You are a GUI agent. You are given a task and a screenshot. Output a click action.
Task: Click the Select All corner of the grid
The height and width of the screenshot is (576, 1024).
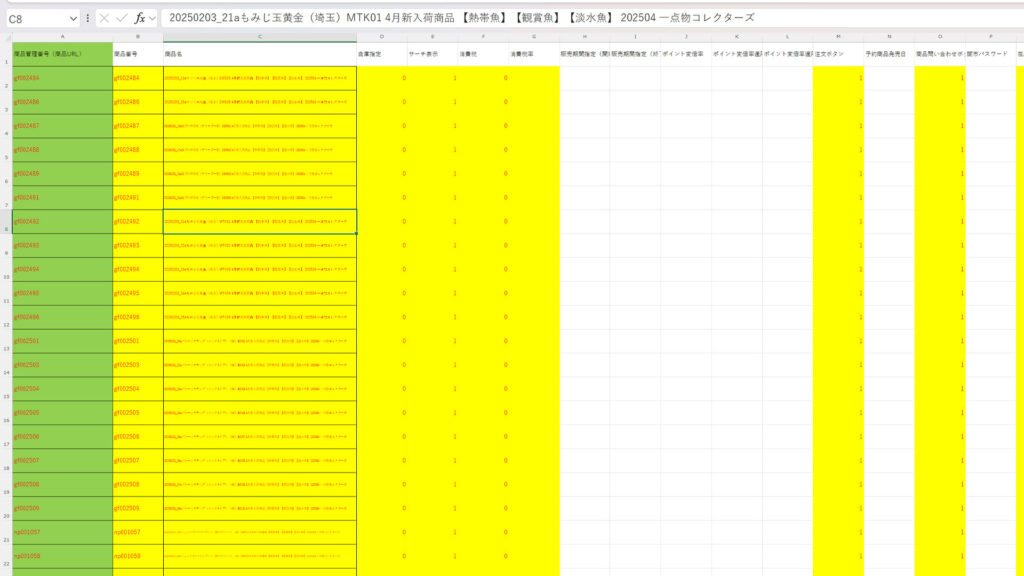click(6, 37)
